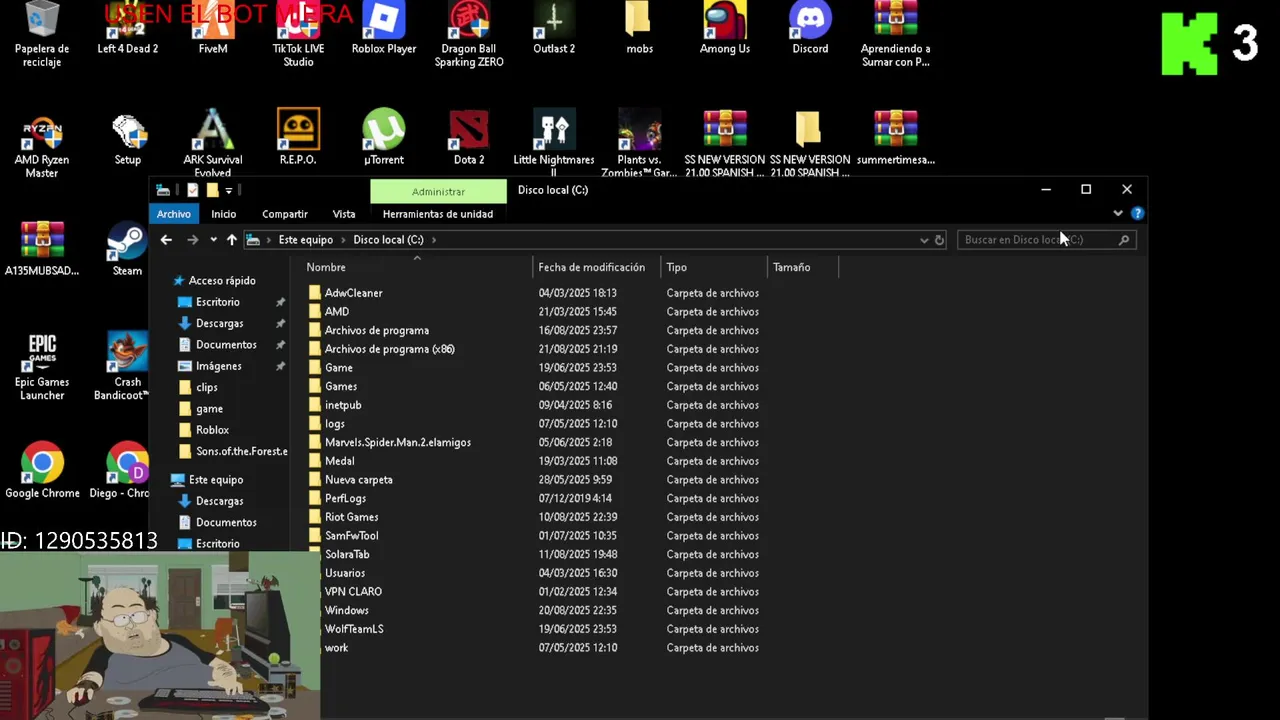Select the Marvels.Spider.Man.2.elamigos folder

tap(534, 442)
